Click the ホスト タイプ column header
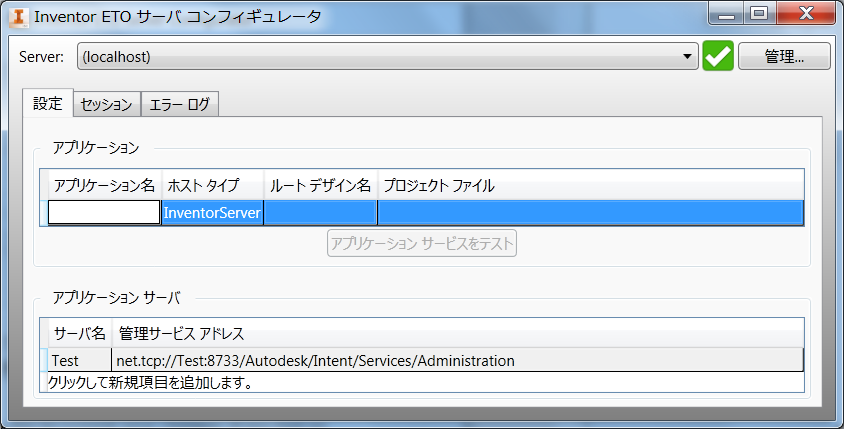The height and width of the screenshot is (429, 844). pyautogui.click(x=213, y=185)
